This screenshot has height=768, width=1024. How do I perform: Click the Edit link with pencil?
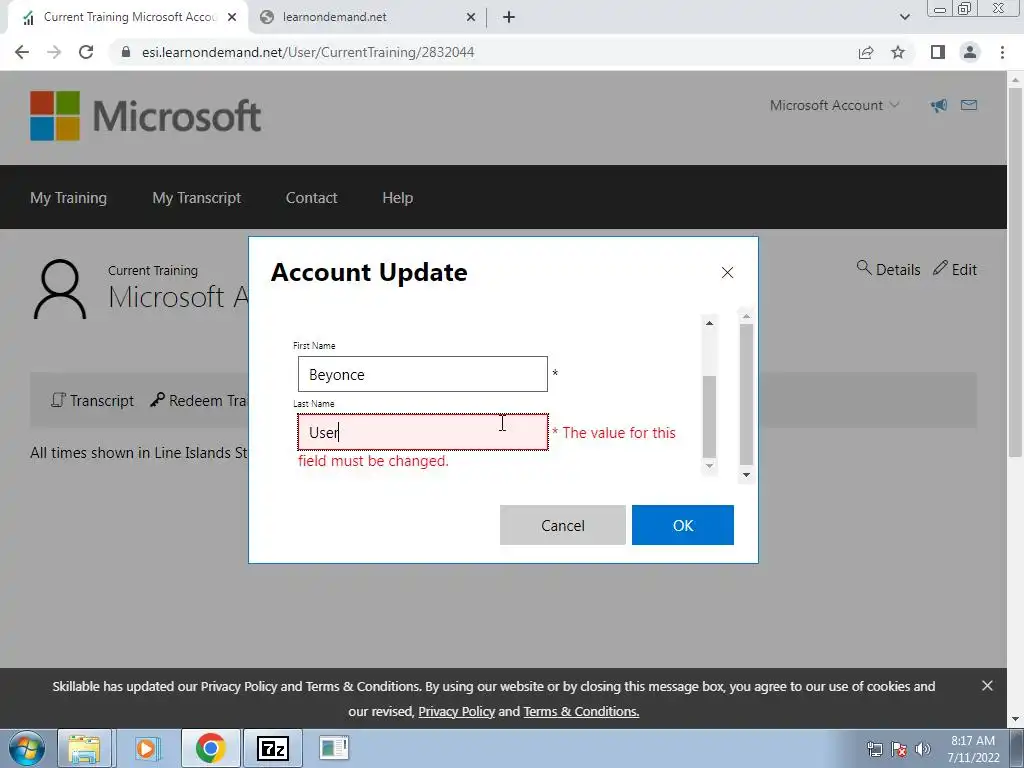[x=955, y=269]
